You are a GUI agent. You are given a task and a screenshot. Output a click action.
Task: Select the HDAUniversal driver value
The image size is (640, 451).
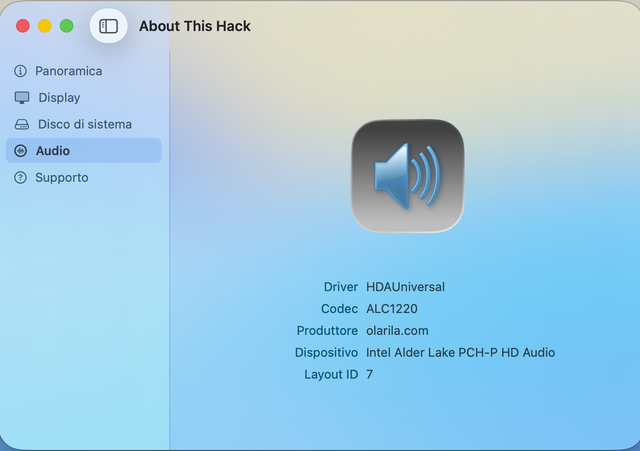(x=405, y=287)
